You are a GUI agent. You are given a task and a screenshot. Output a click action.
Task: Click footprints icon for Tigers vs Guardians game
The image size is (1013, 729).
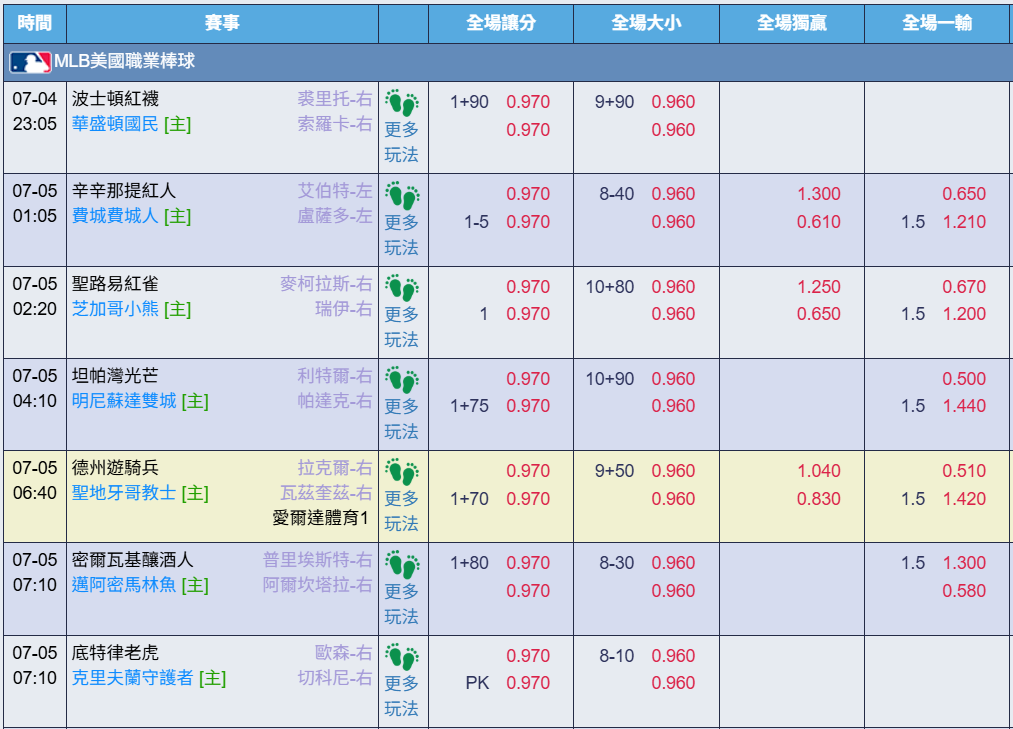[402, 657]
